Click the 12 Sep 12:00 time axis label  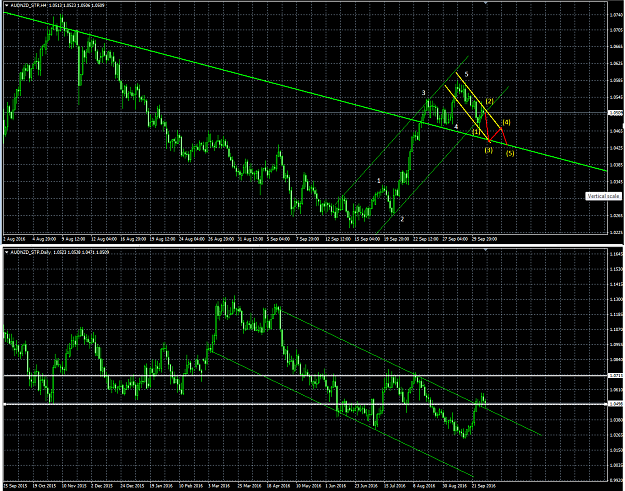pyautogui.click(x=339, y=239)
